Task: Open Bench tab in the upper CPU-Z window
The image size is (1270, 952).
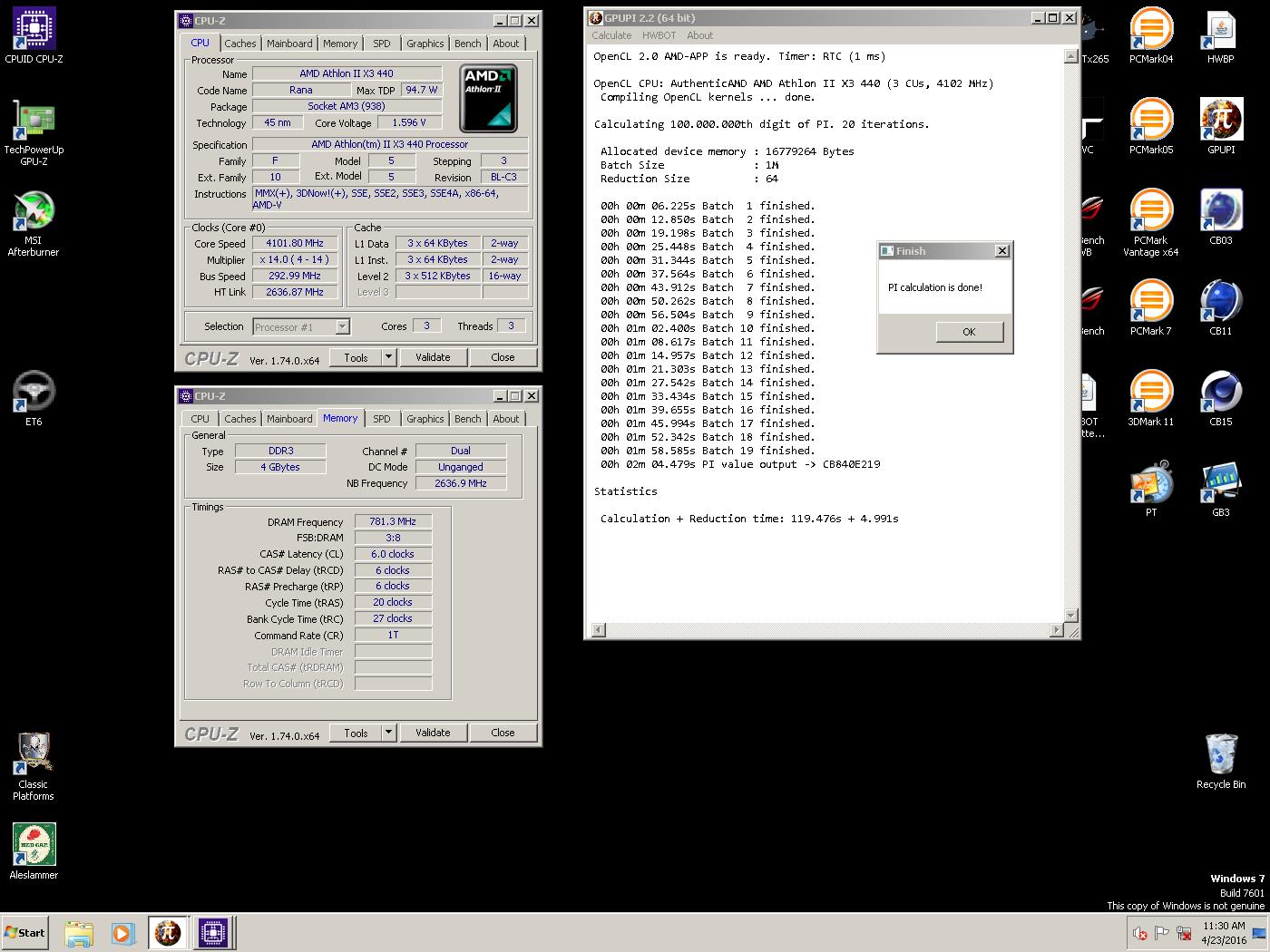Action: [468, 44]
